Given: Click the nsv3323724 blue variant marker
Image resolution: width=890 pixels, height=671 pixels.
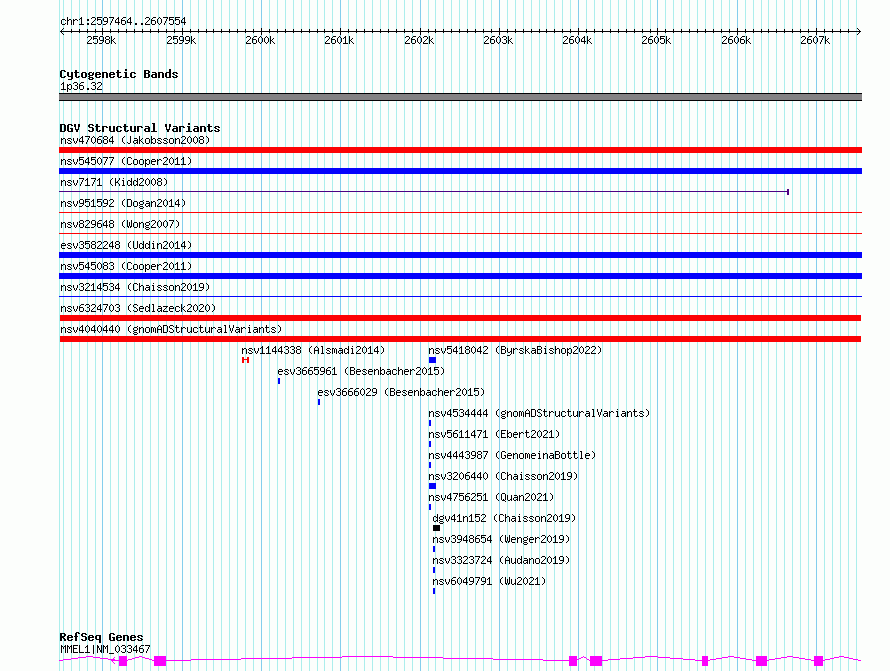Looking at the screenshot, I should click(434, 570).
